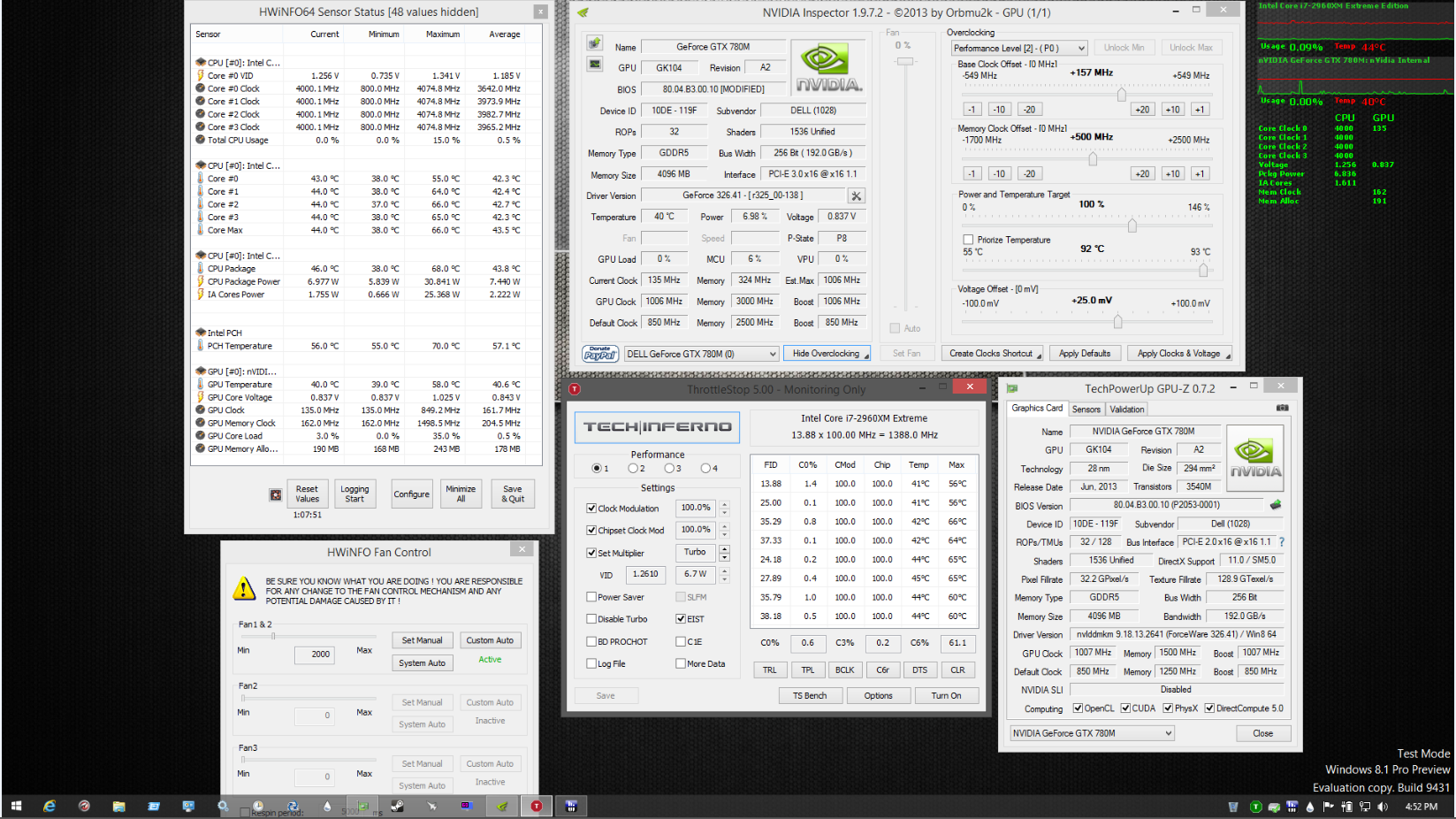Click the volume speaker tray icon
Screen dimensions: 1456x819
point(1383,807)
